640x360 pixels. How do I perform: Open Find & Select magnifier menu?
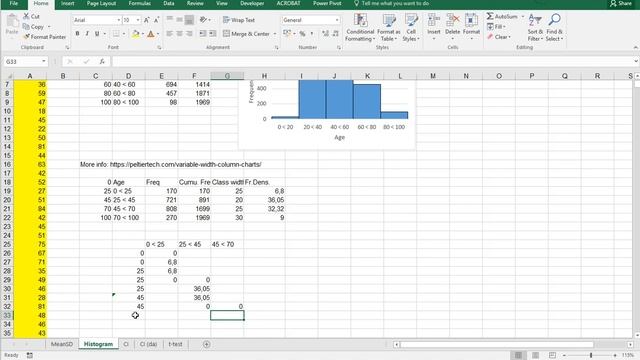554,27
